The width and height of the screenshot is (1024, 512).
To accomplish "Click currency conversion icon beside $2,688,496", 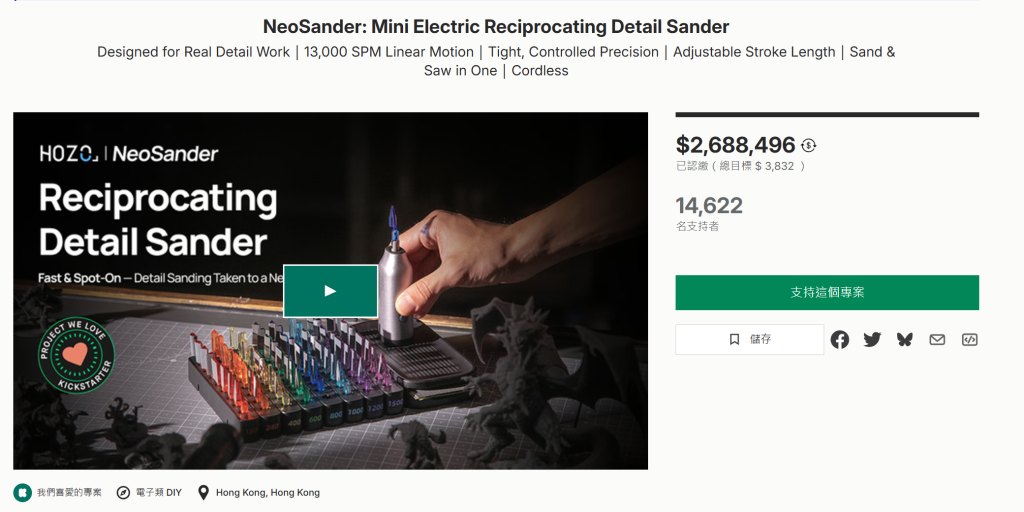I will pos(809,146).
